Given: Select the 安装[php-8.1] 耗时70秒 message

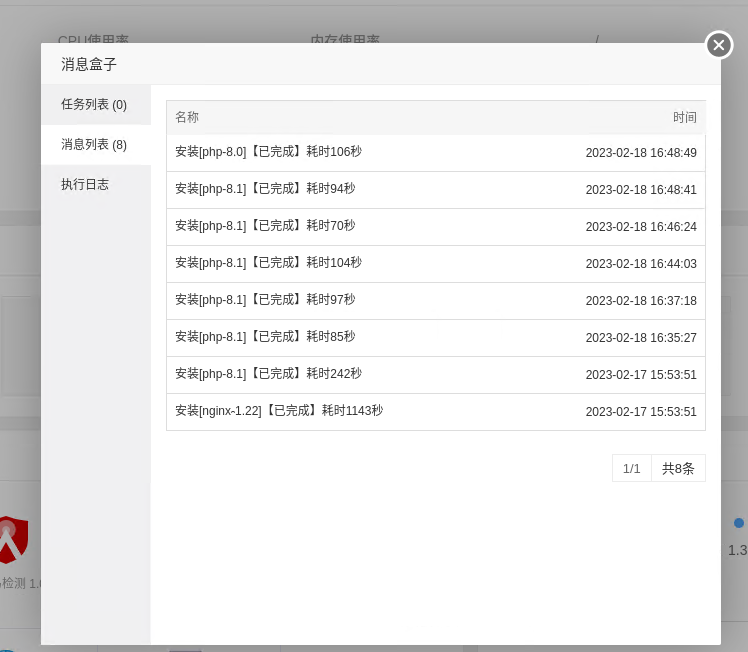Looking at the screenshot, I should point(436,227).
